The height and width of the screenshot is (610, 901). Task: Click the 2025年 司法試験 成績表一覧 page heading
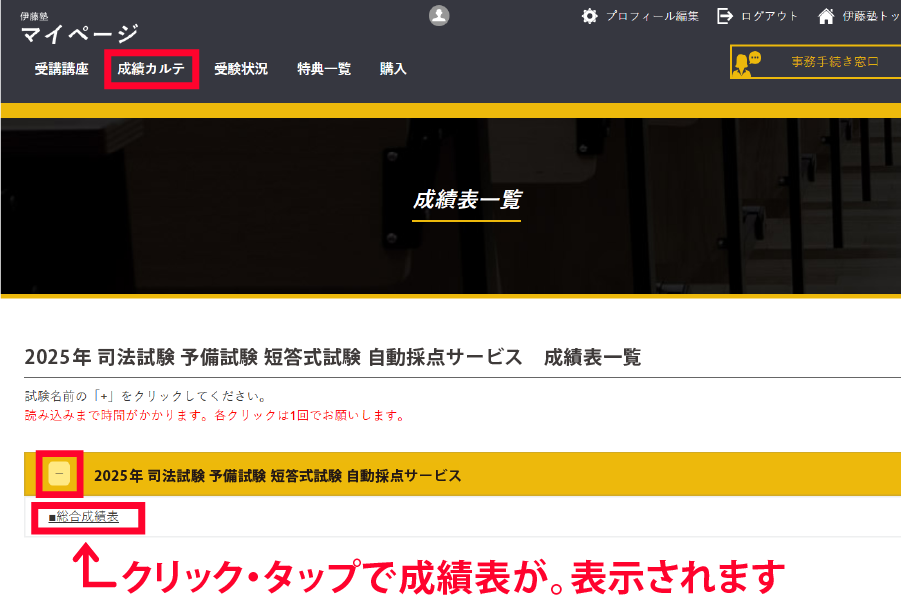(332, 357)
